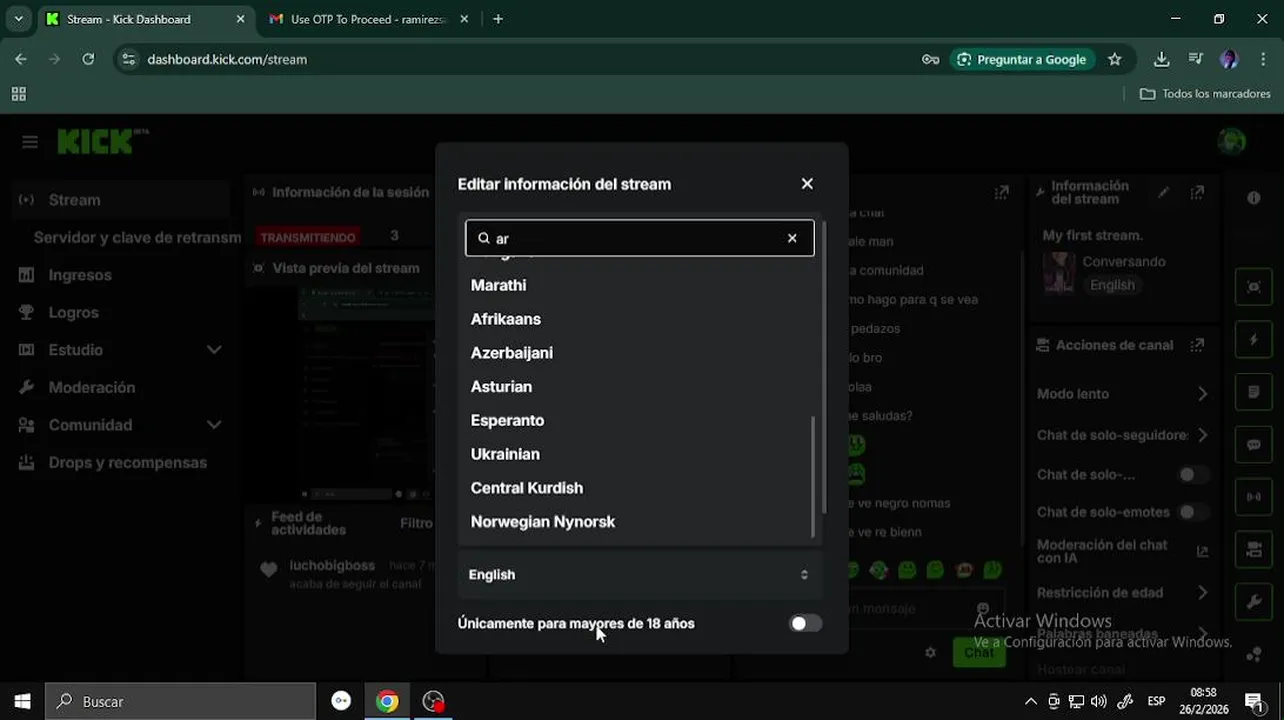The image size is (1284, 720).
Task: Click the volume icon in system tray
Action: [1098, 701]
